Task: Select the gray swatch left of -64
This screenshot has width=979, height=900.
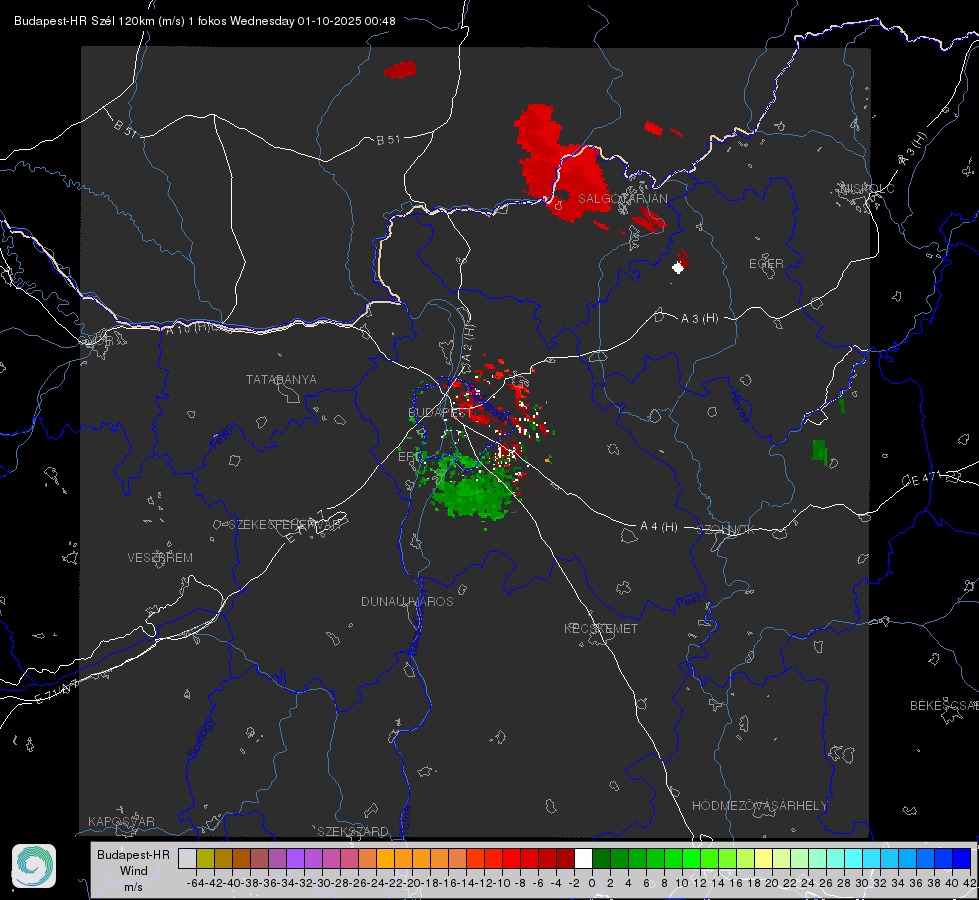Action: pos(187,859)
